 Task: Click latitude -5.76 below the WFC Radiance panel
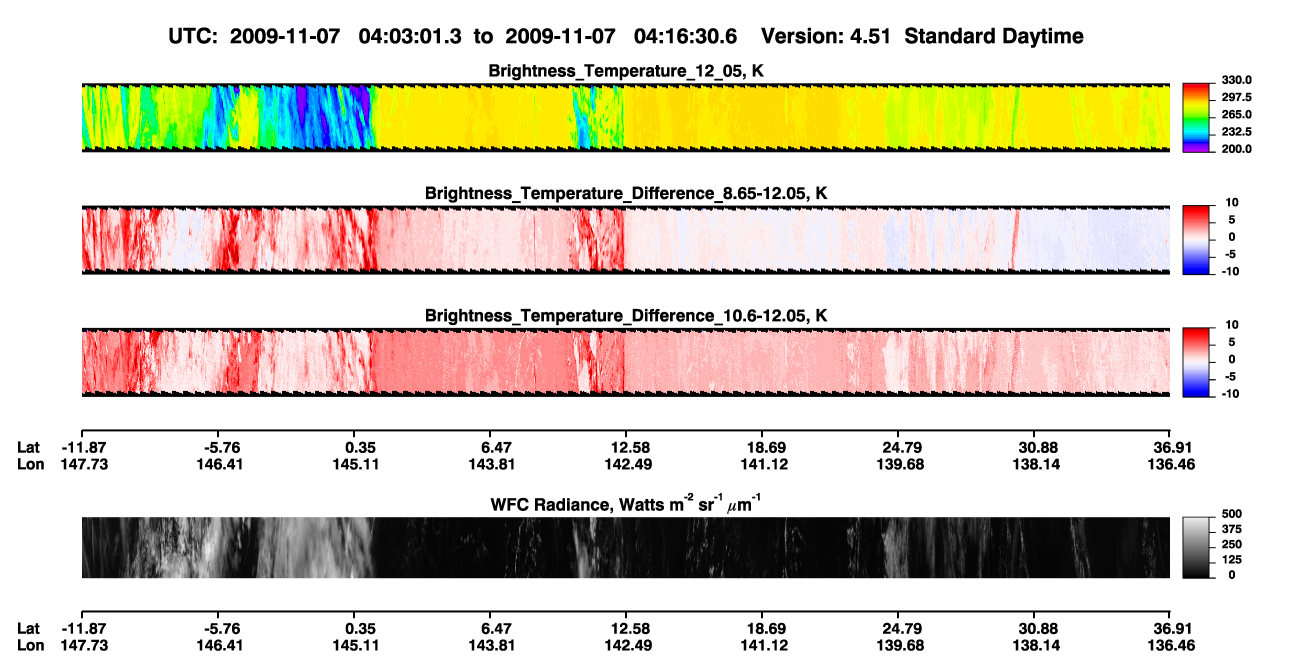(x=221, y=628)
